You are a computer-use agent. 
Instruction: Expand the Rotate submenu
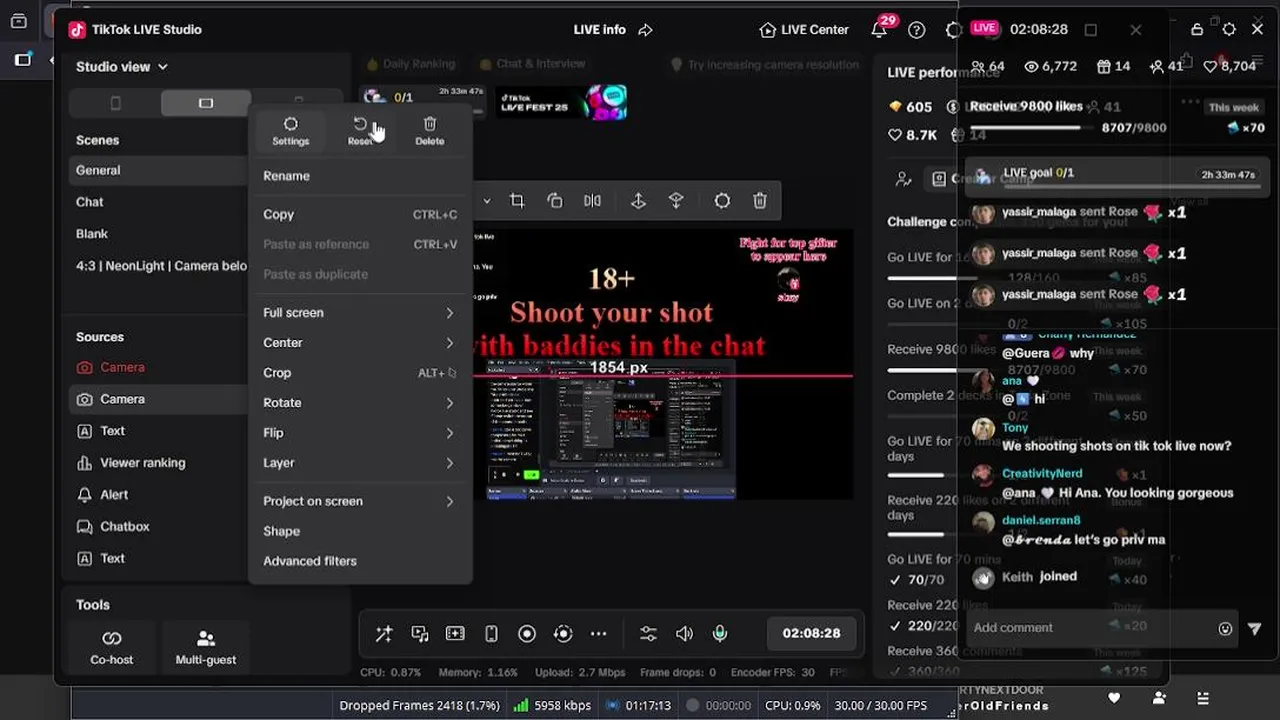tap(360, 403)
